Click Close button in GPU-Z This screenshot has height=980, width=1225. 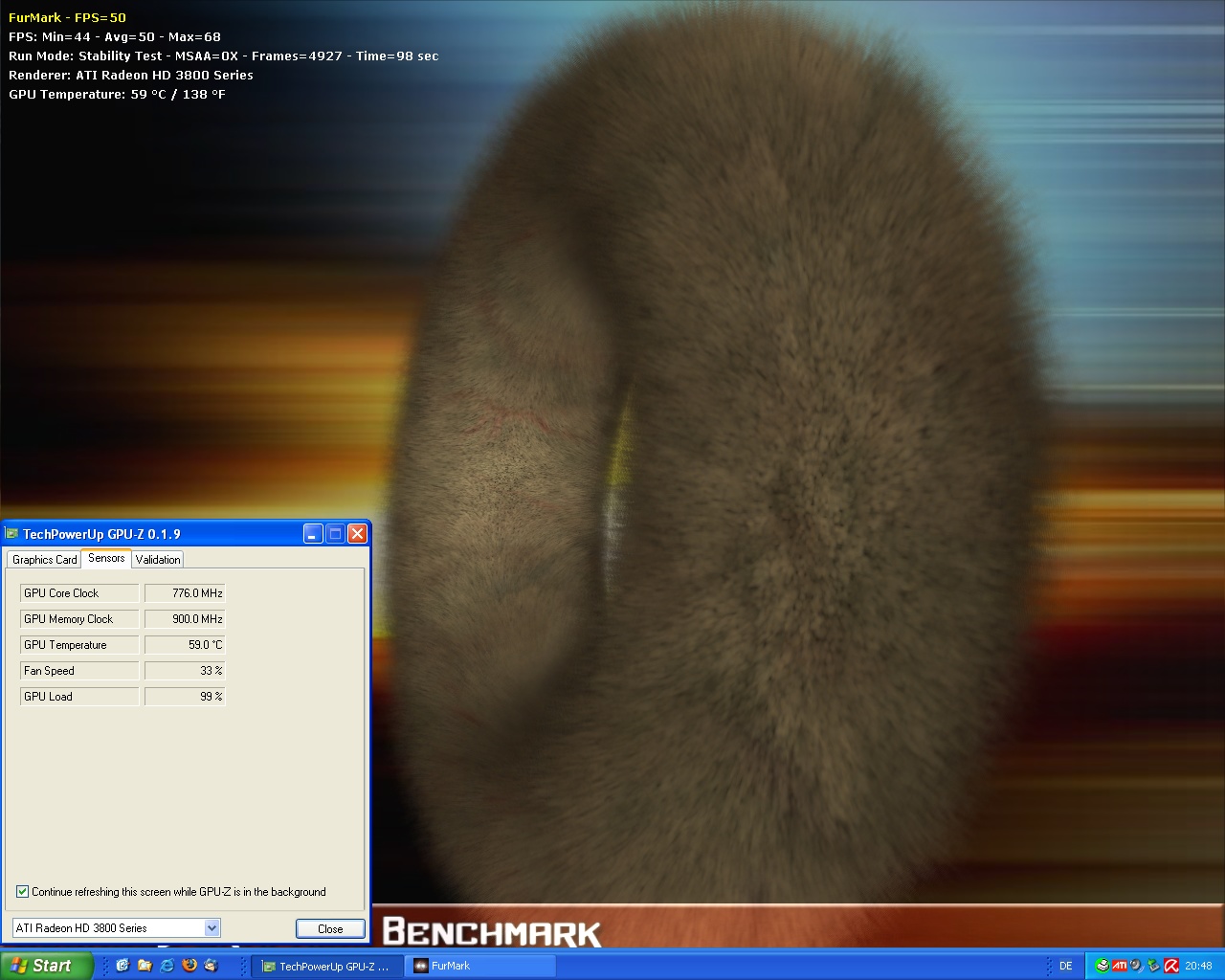(330, 928)
